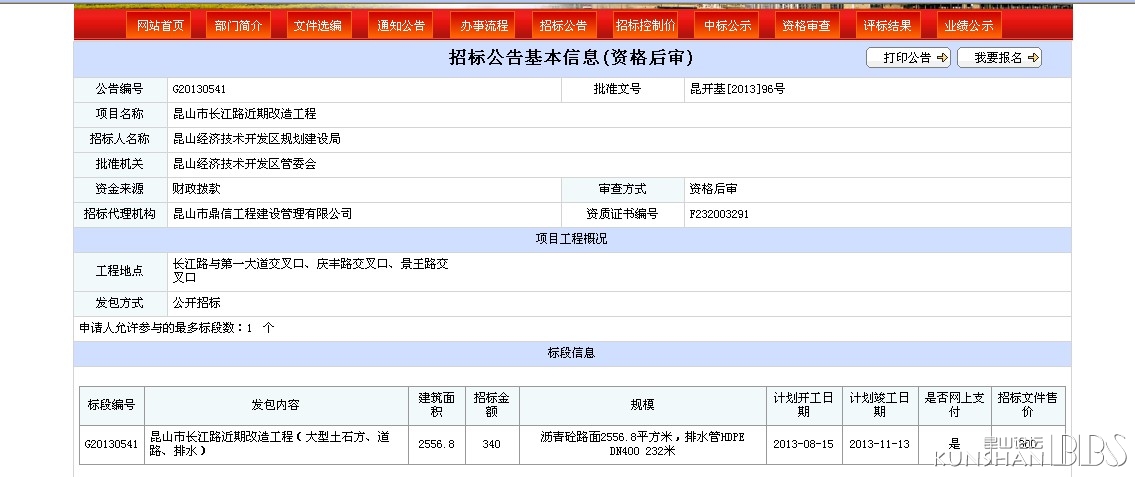Viewport: 1135px width, 477px height.
Task: Select the 公告编号 label
Action: click(119, 89)
